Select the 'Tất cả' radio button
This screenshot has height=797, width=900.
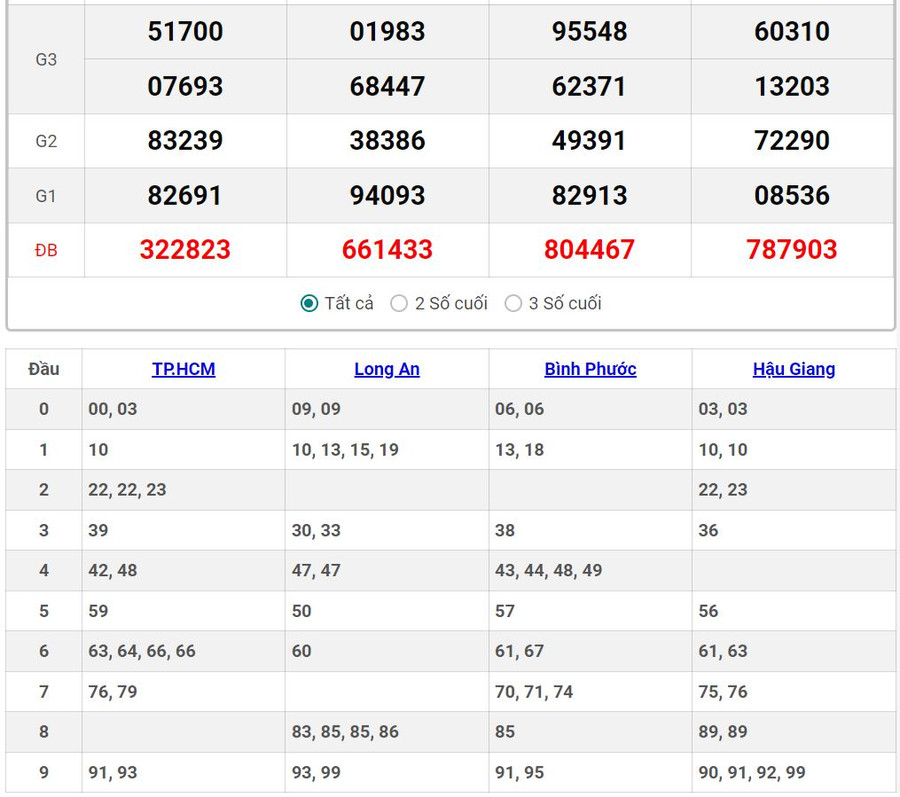310,303
